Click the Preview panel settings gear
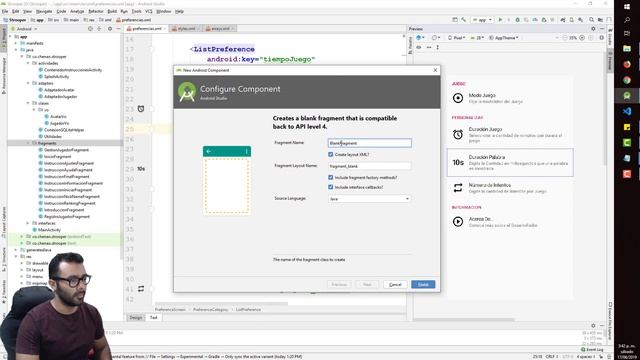The image size is (640, 360). pos(593,29)
